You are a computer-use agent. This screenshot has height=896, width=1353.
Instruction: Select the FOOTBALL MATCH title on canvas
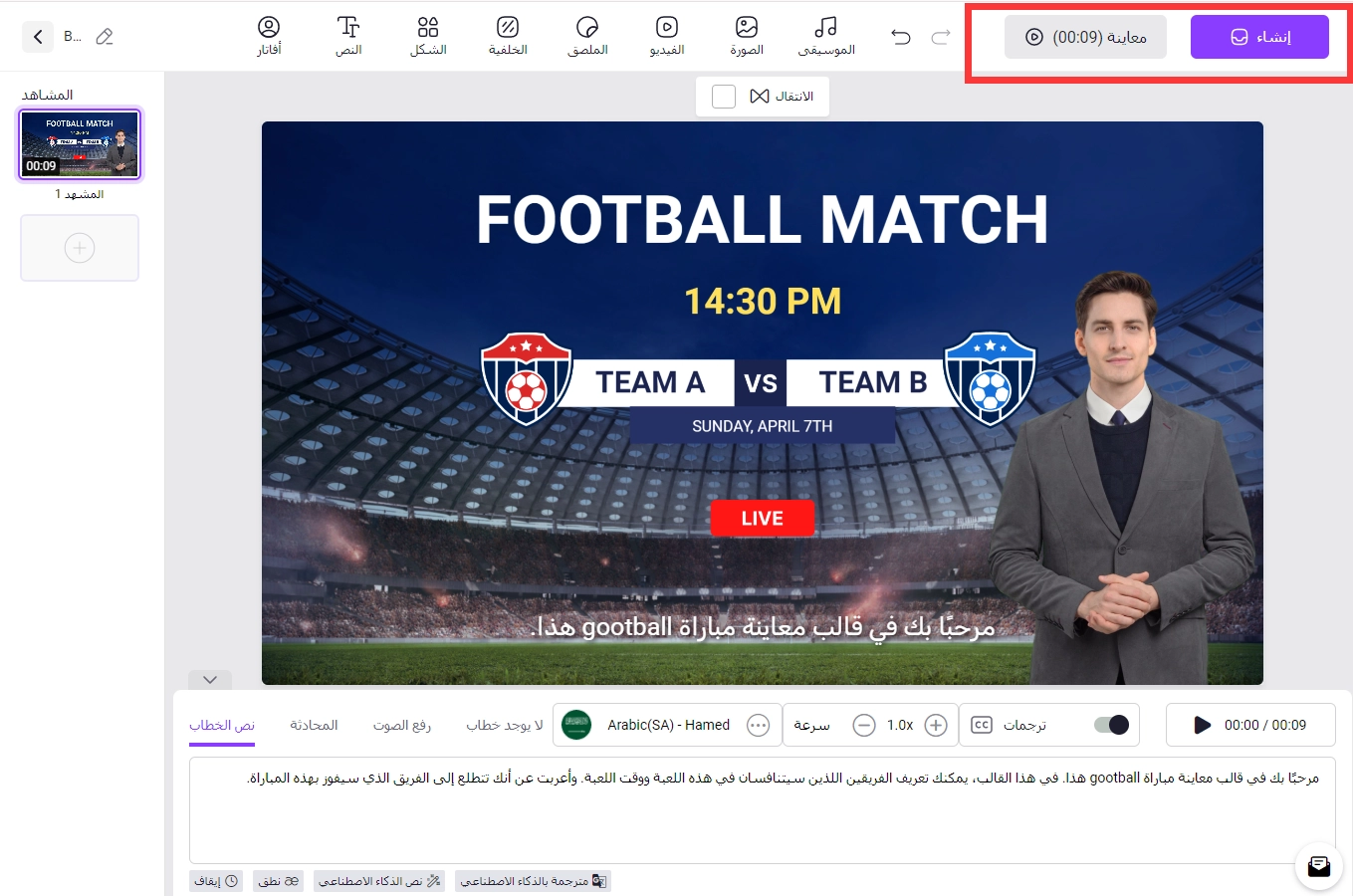click(763, 220)
